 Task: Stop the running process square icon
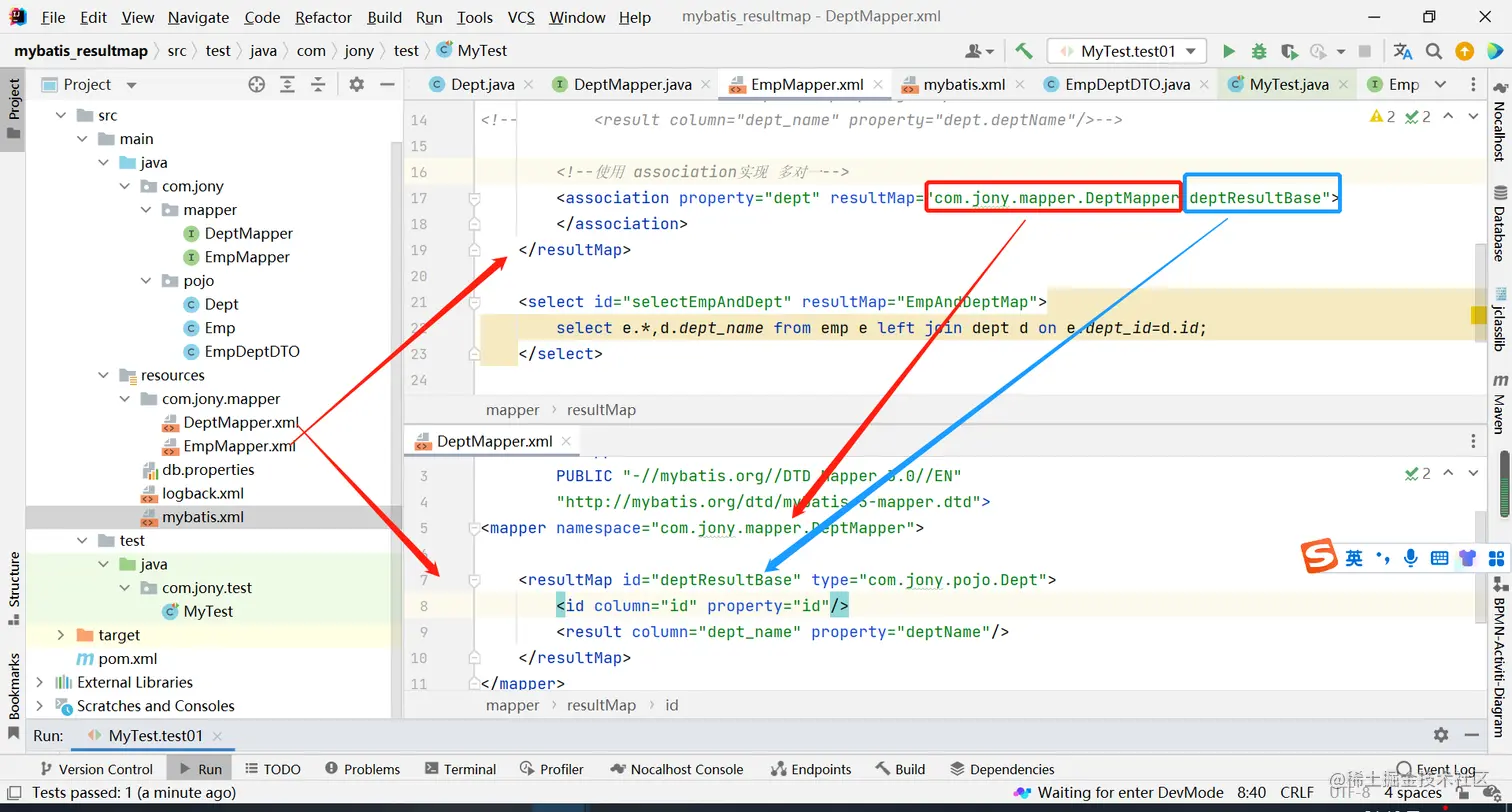pyautogui.click(x=1365, y=51)
